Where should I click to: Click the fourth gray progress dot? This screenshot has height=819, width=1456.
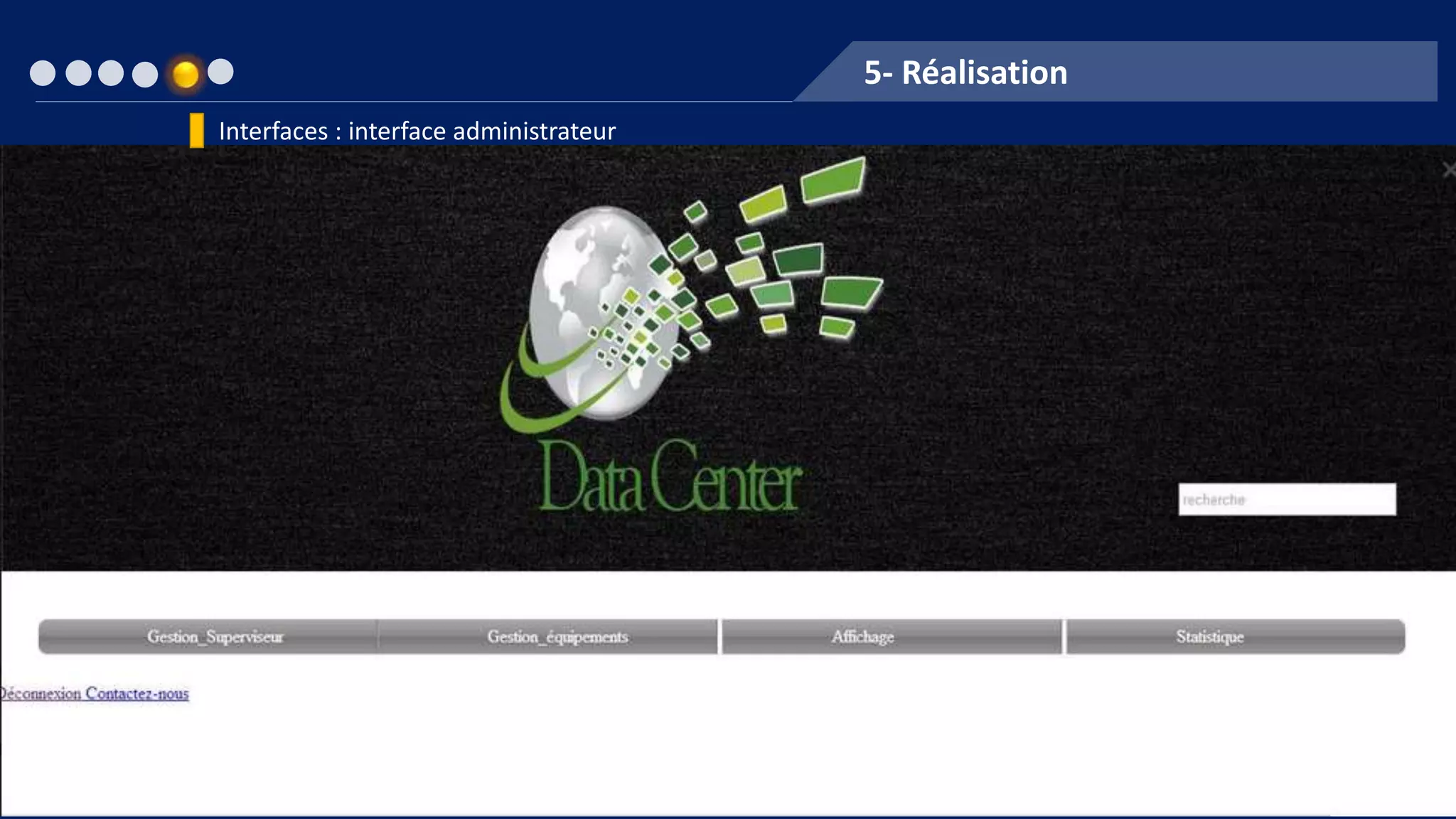click(x=145, y=74)
